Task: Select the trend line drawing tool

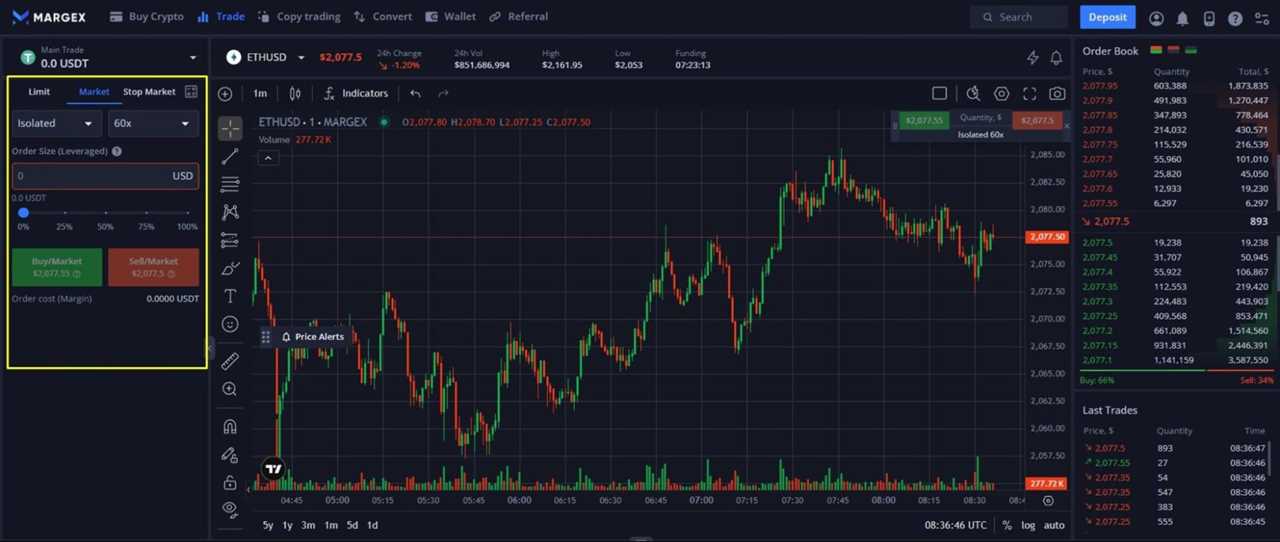Action: coord(230,156)
